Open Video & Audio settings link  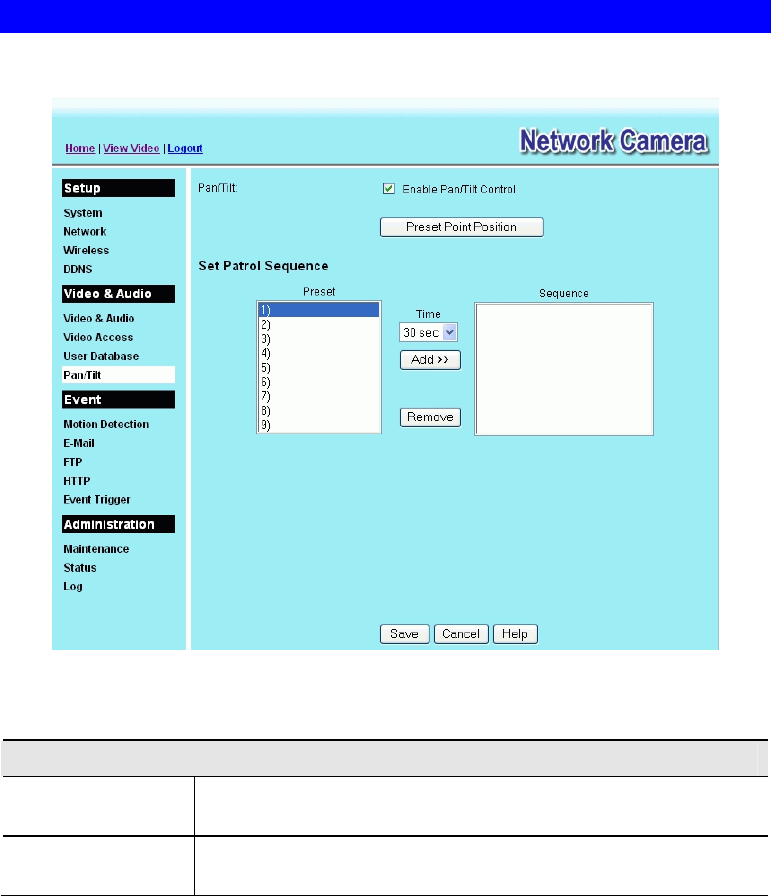point(99,318)
